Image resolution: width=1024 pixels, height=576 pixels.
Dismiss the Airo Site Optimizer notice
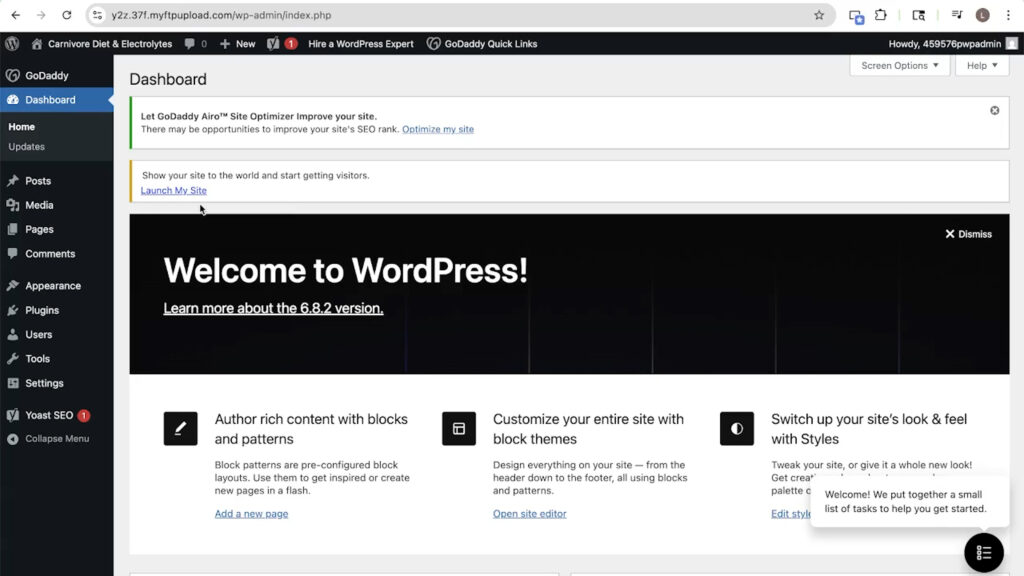coord(994,110)
